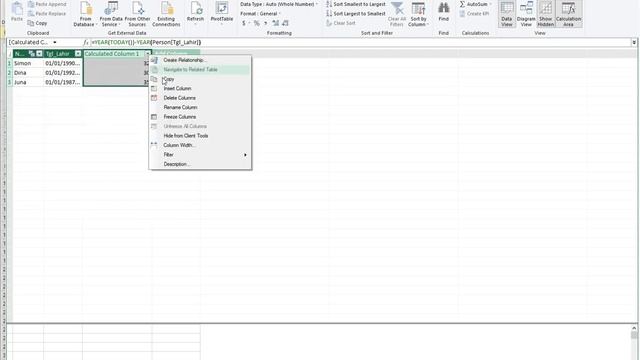Screen dimensions: 640x360
Task: Click the fx insert function icon
Action: pyautogui.click(x=86, y=42)
